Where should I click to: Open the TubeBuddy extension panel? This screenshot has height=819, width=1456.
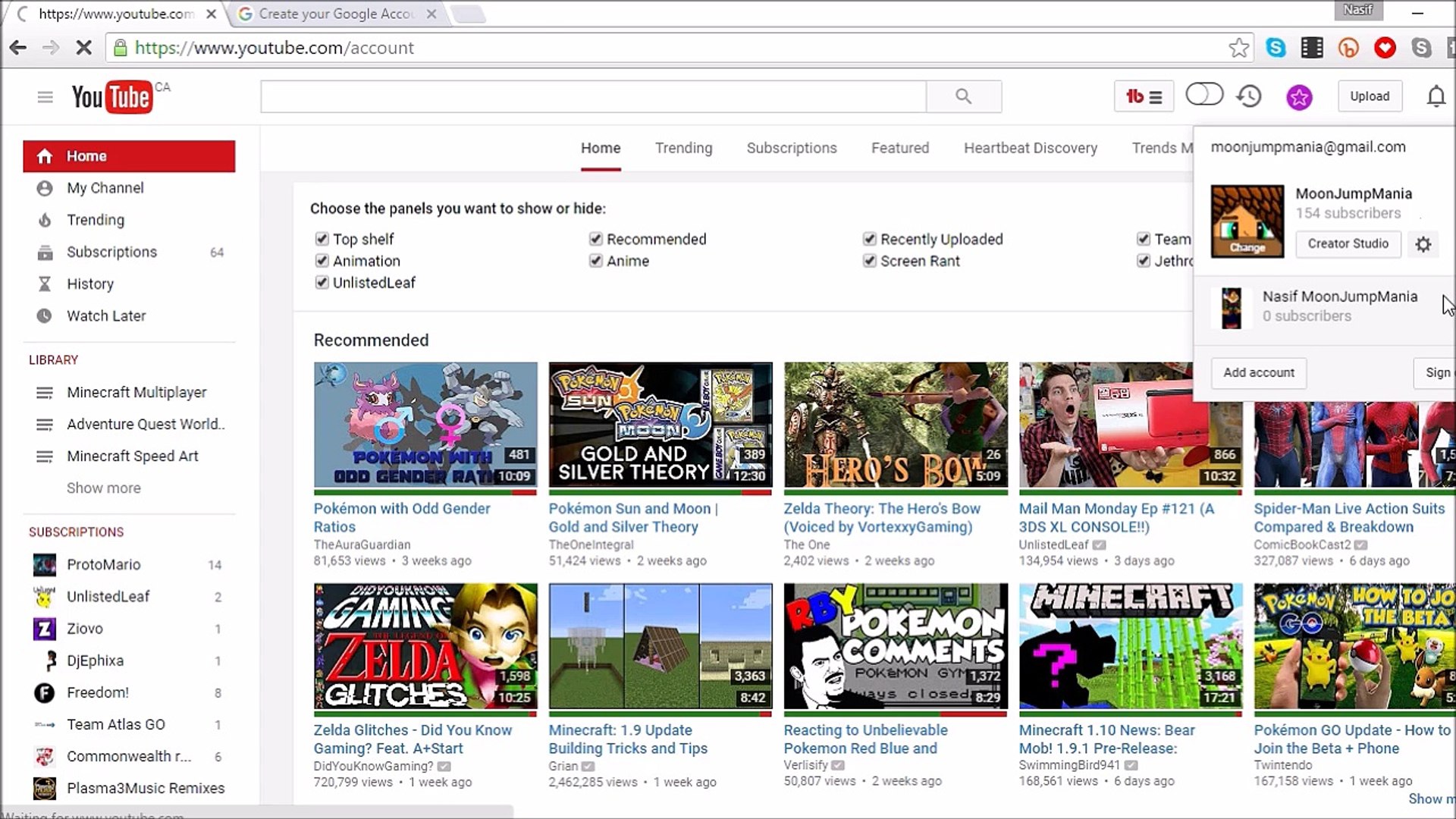point(1144,96)
